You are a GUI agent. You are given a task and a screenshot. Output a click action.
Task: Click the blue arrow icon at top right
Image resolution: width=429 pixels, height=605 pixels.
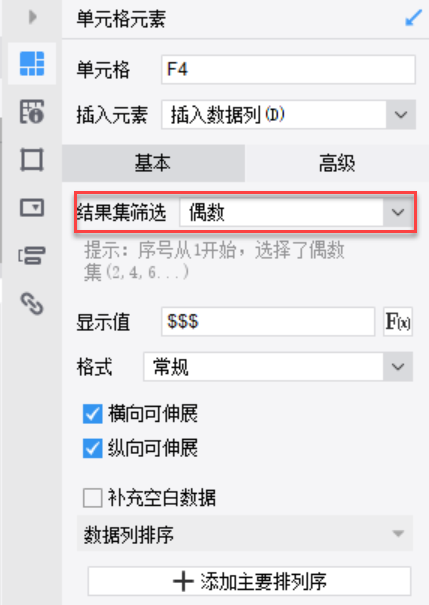[414, 18]
